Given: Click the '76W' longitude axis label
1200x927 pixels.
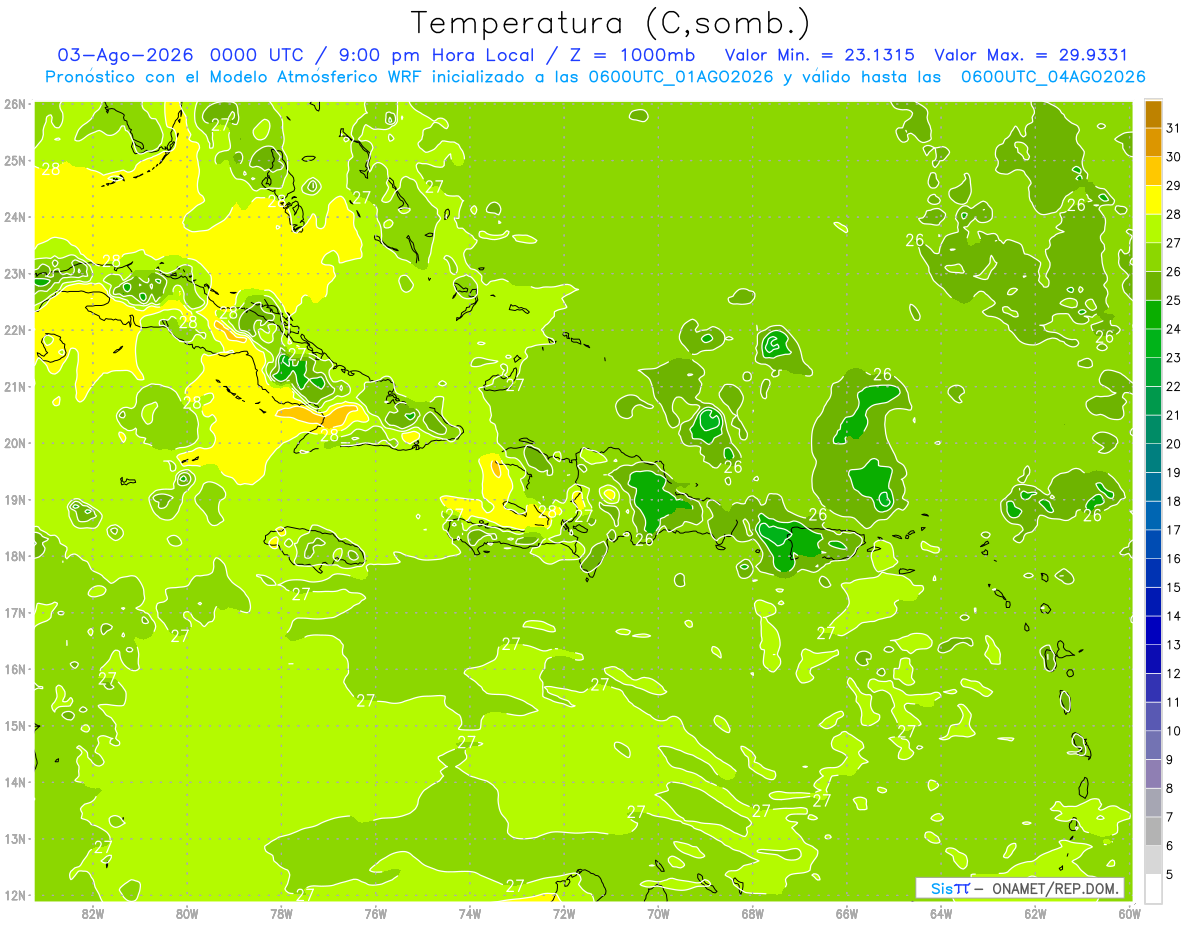Looking at the screenshot, I should [x=375, y=913].
